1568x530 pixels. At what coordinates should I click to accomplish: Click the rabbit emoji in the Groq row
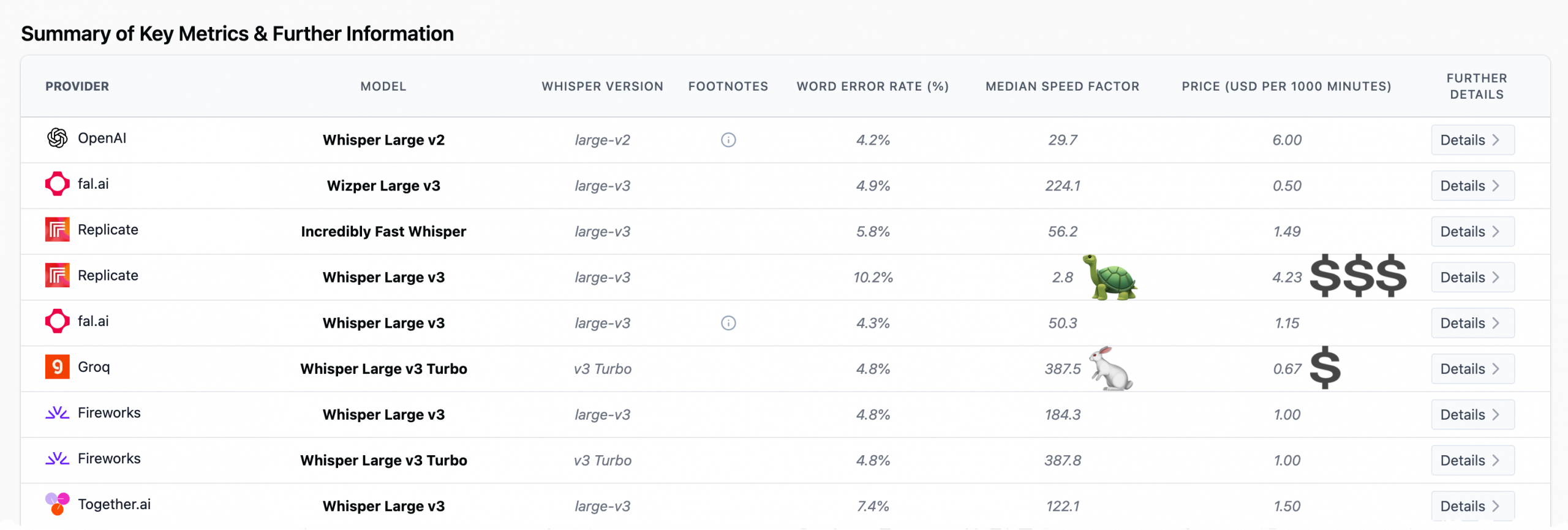(x=1111, y=369)
